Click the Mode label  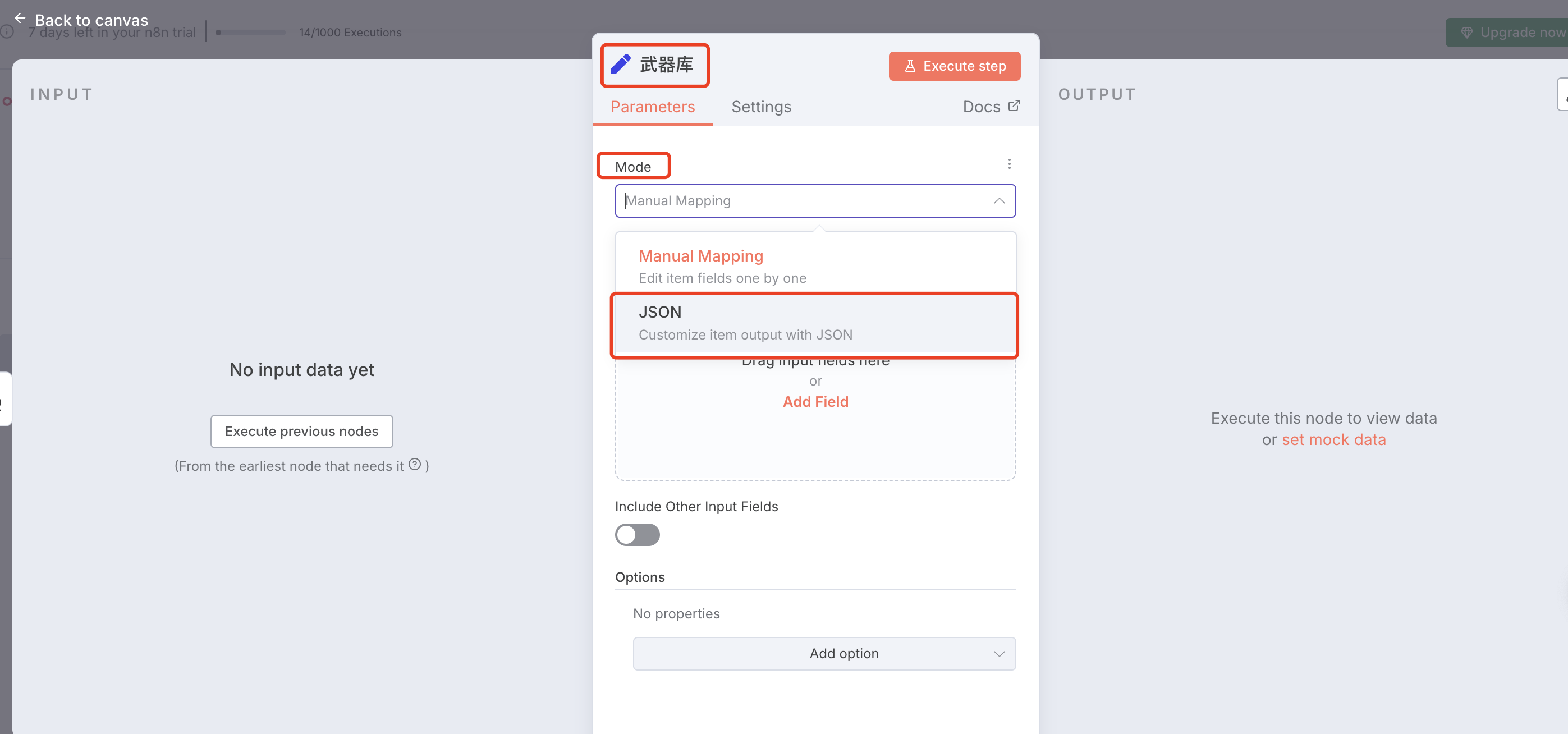coord(633,167)
